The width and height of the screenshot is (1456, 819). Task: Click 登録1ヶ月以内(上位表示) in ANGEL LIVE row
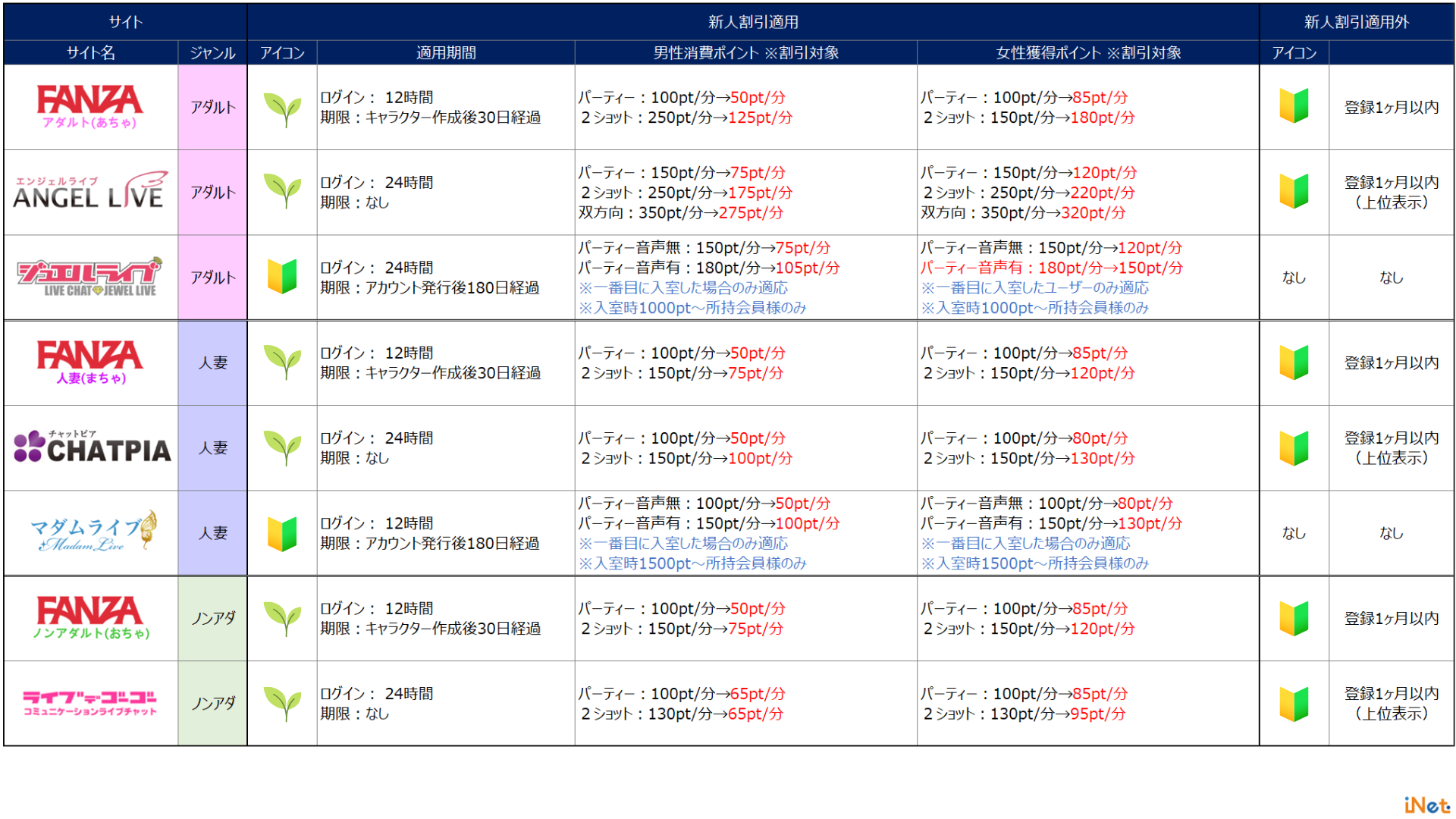[x=1392, y=192]
